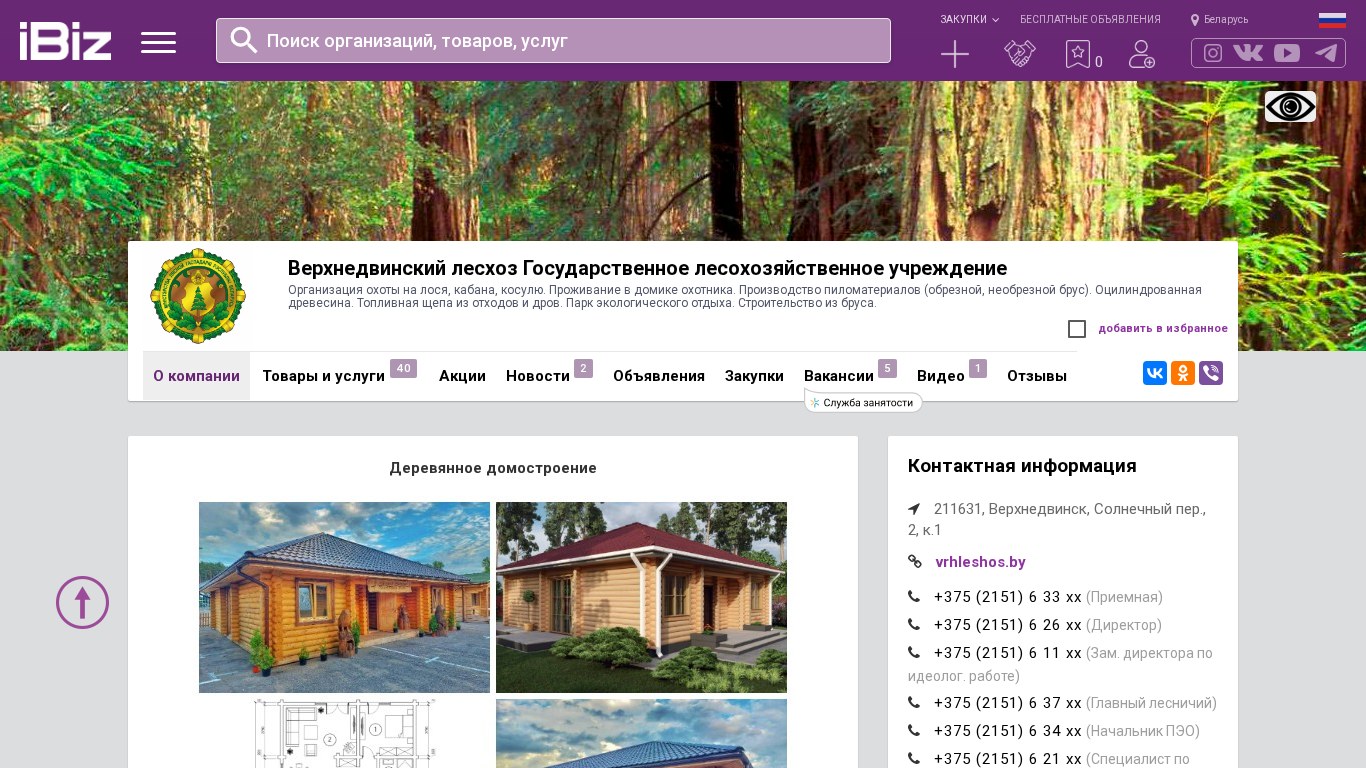
Task: Click phone icon beside Приемная number
Action: pyautogui.click(x=914, y=597)
